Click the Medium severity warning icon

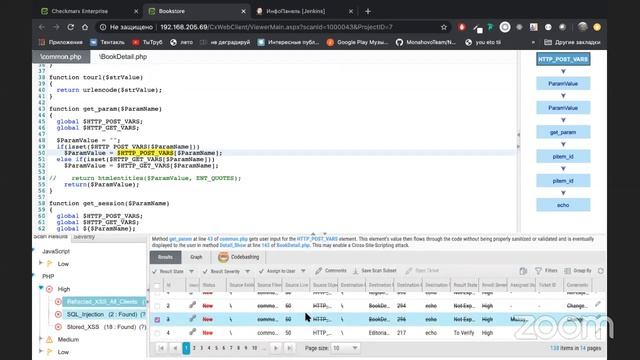(49, 339)
